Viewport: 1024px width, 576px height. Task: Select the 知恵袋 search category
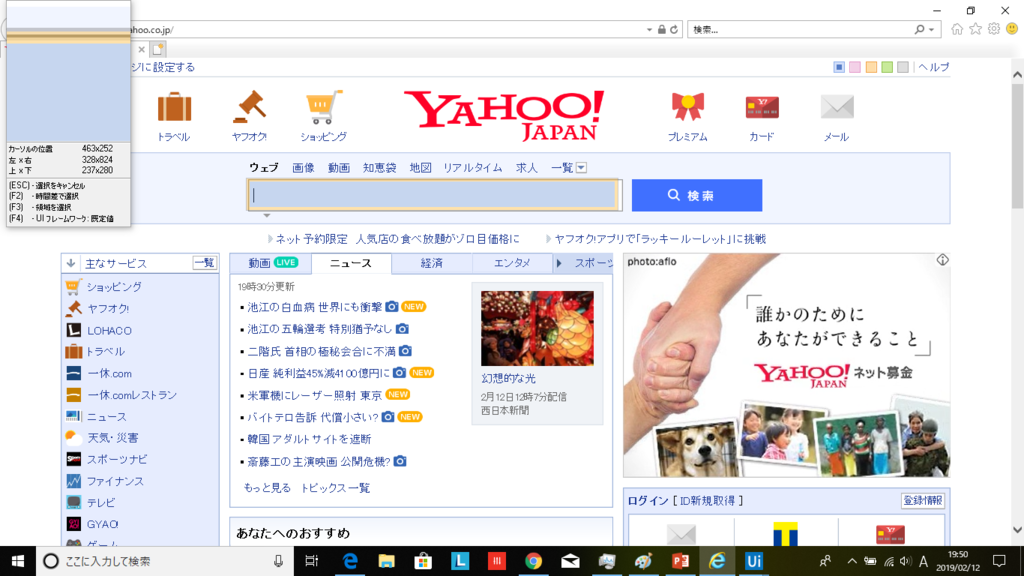tap(379, 168)
